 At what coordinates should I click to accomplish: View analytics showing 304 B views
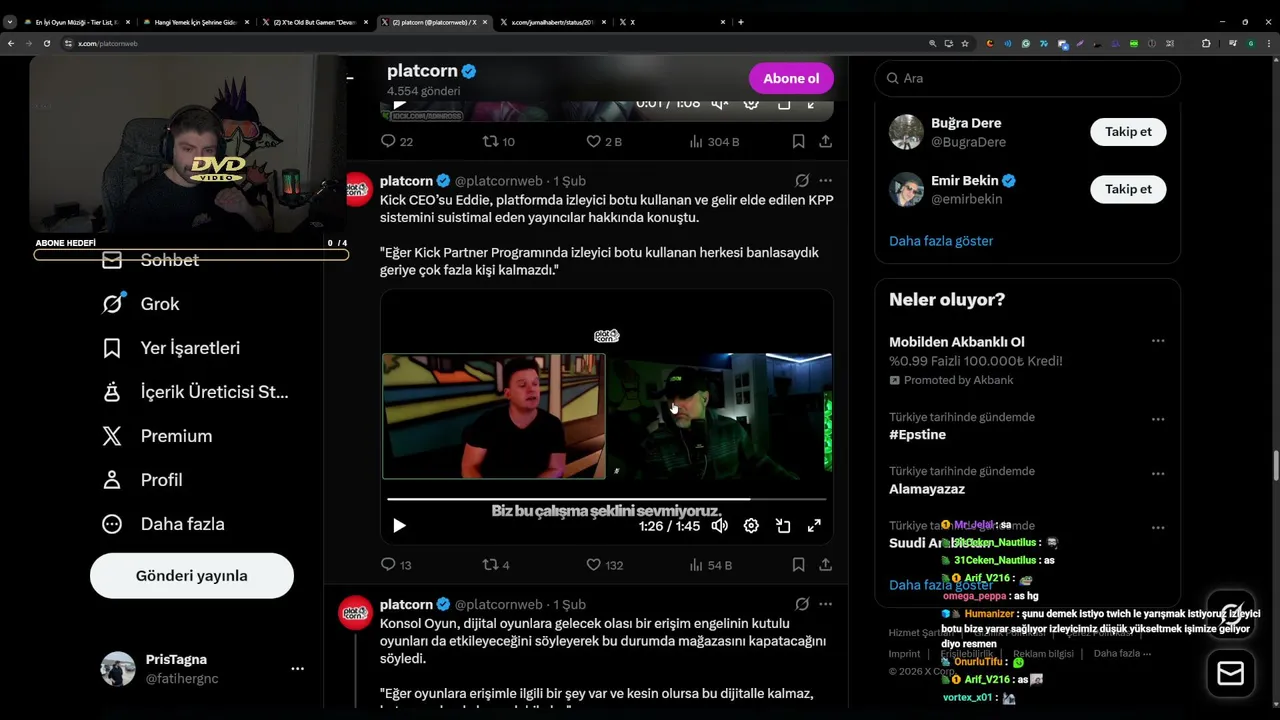[x=714, y=142]
